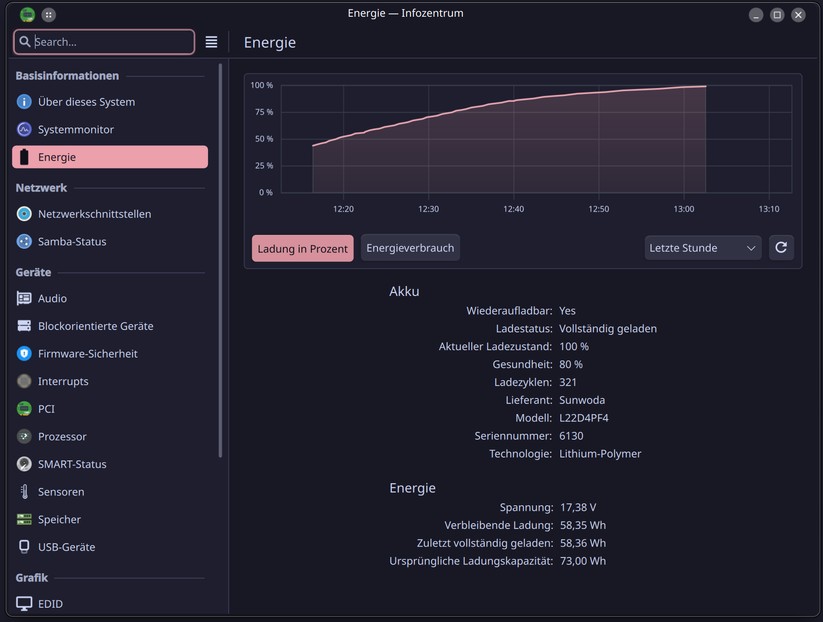Open the Audio sidebar entry
The image size is (823, 622).
click(x=52, y=298)
